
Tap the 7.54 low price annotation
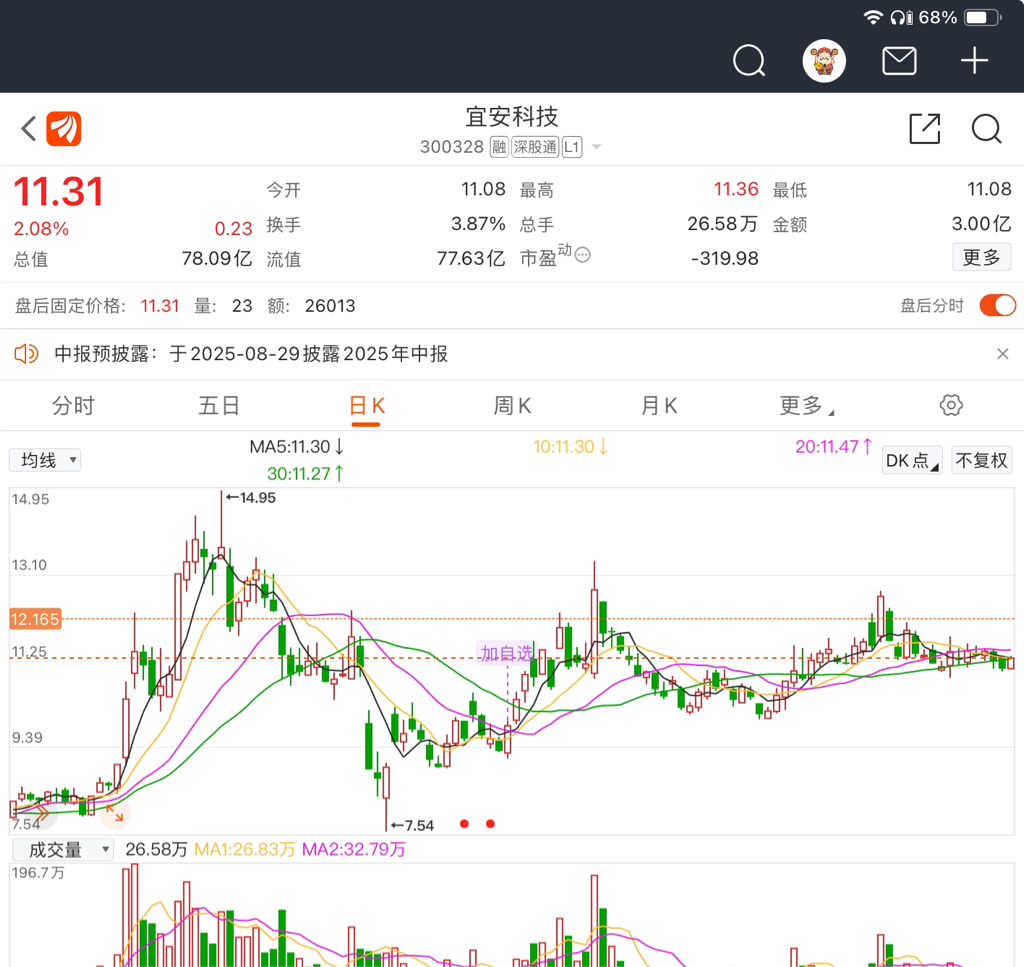[x=413, y=825]
